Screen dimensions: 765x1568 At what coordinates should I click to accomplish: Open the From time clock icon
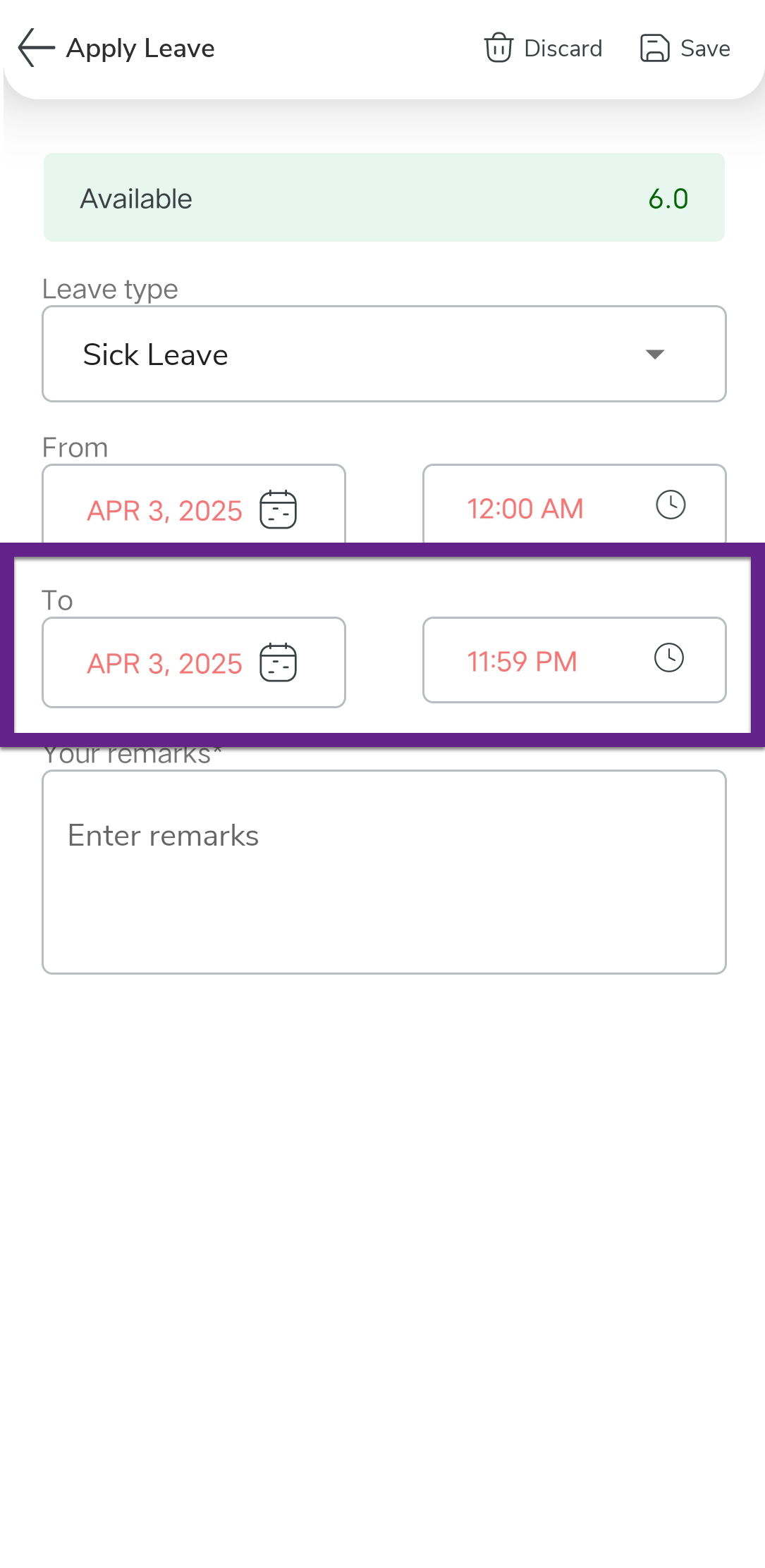coord(671,505)
